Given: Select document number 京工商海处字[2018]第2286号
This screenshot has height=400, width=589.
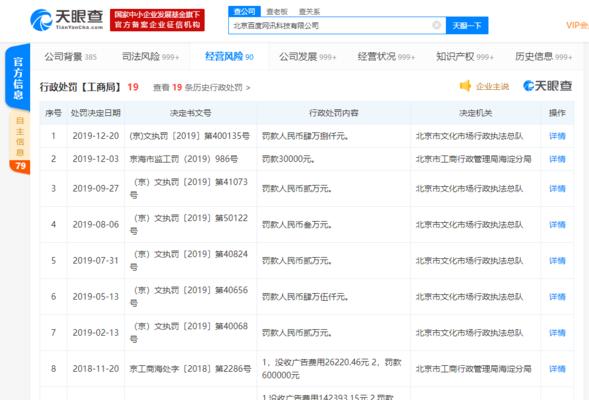Looking at the screenshot, I should (190, 369).
